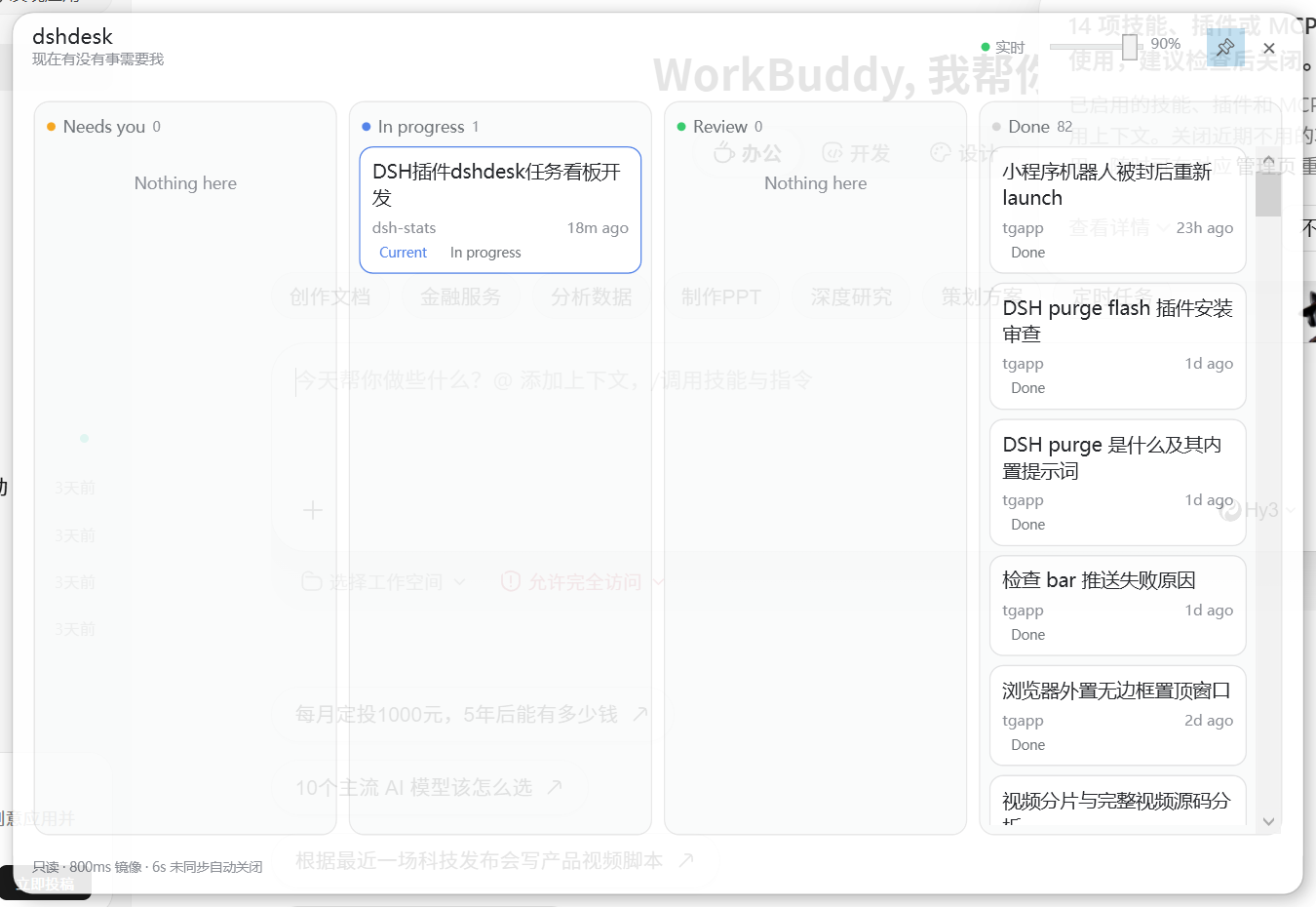1316x907 pixels.
Task: Click the 只读 · 800ms 镜像 status bar text
Action: (147, 866)
